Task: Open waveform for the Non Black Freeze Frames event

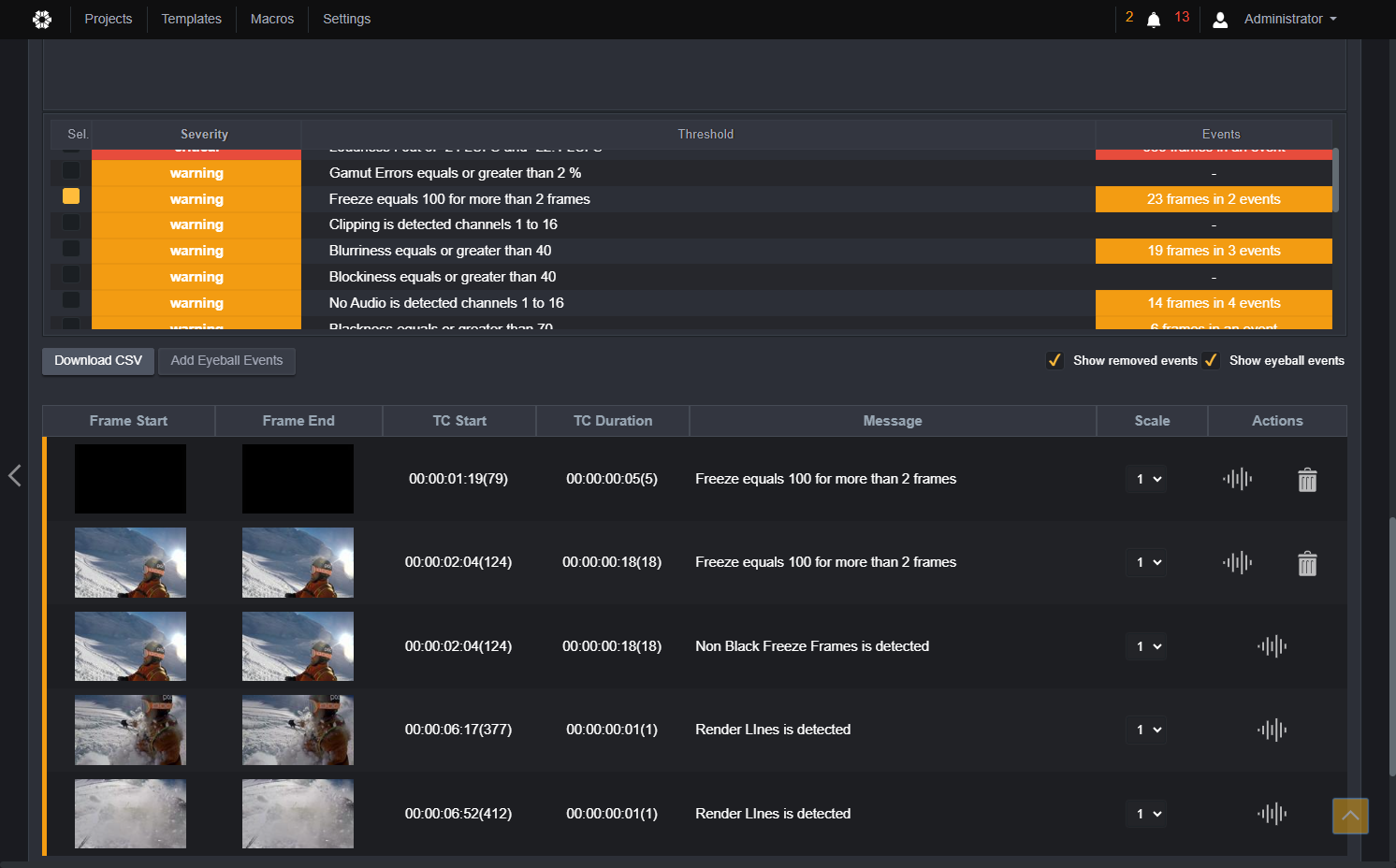Action: coord(1272,646)
